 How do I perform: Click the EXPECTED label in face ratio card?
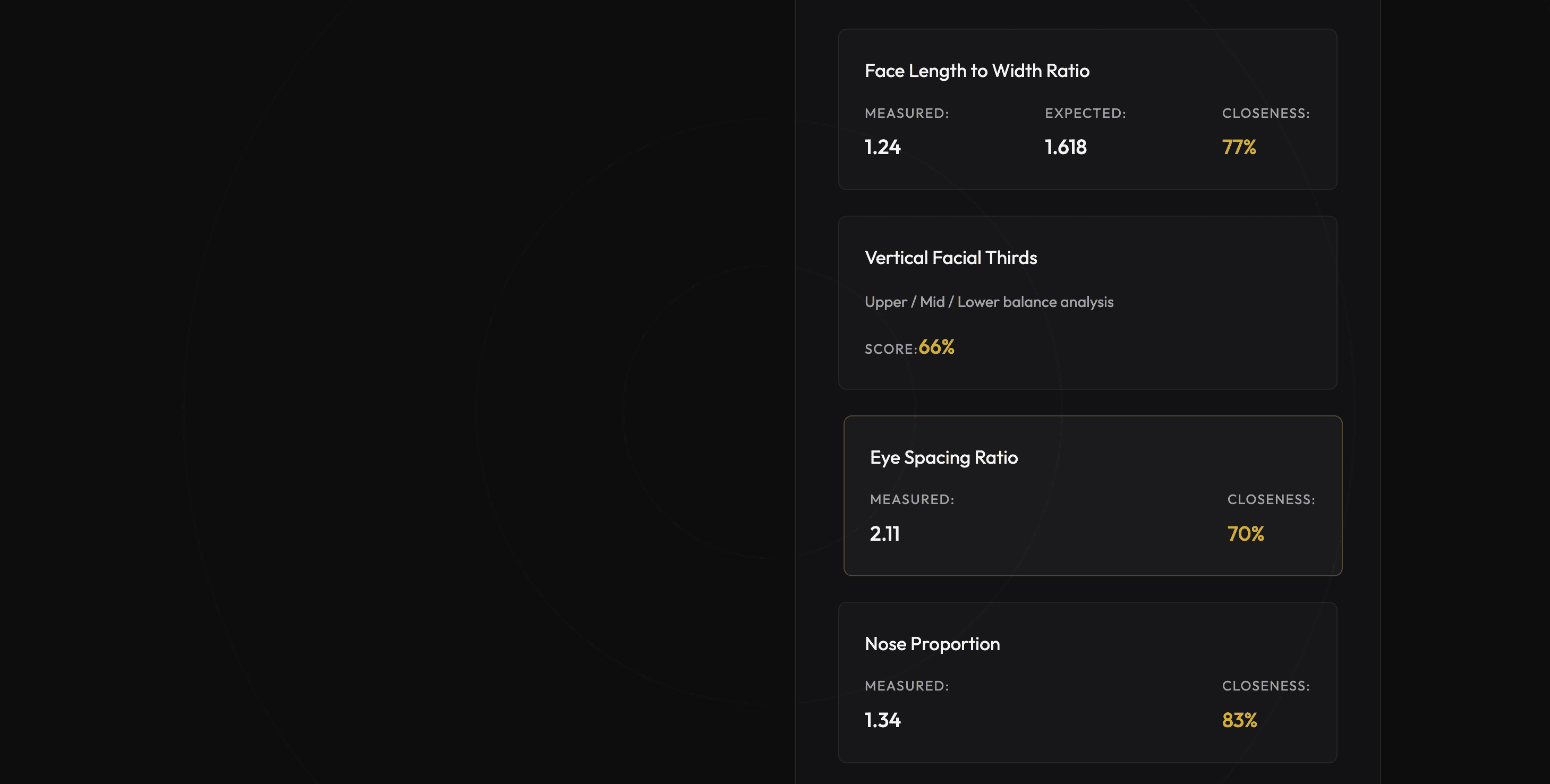1085,113
